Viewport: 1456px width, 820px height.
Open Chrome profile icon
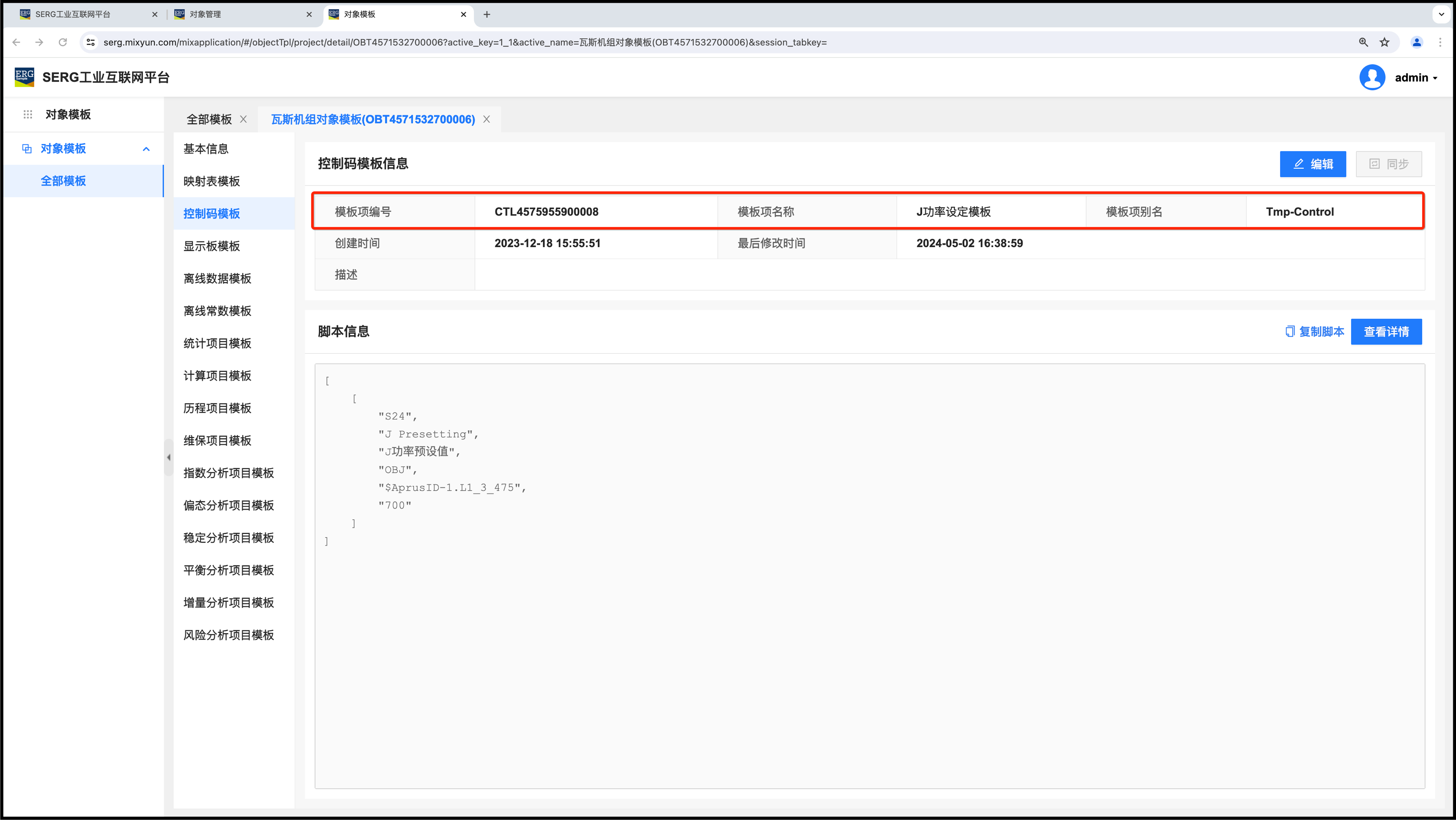click(x=1416, y=43)
